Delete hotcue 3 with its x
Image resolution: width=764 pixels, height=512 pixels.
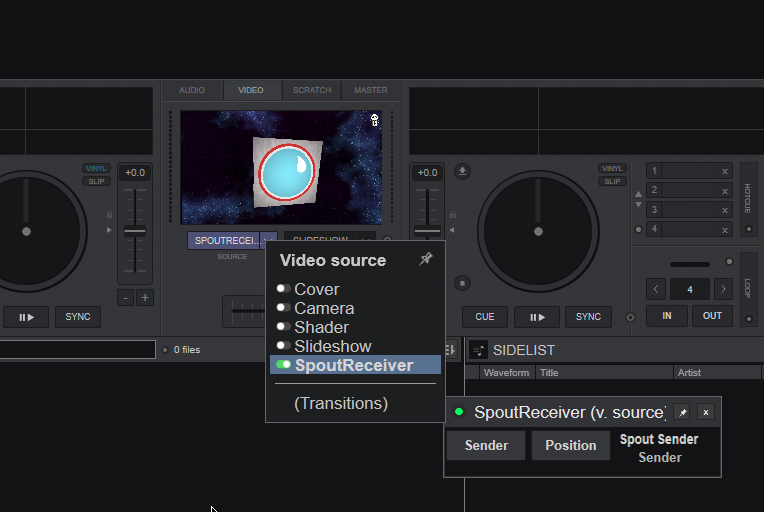725,210
